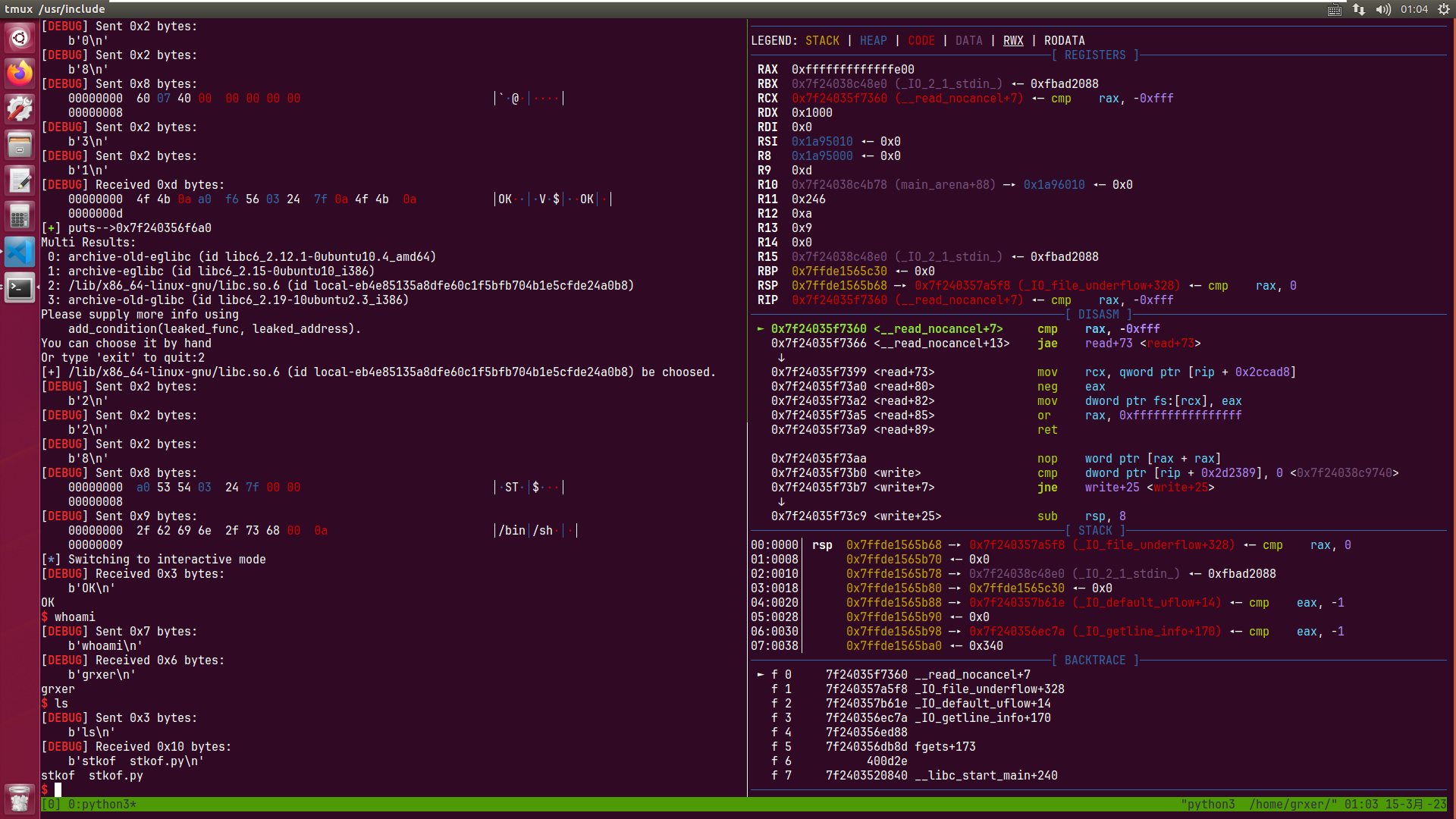Click libc result 0 archive-old-eglibc line
The image size is (1456, 819).
coord(242,257)
